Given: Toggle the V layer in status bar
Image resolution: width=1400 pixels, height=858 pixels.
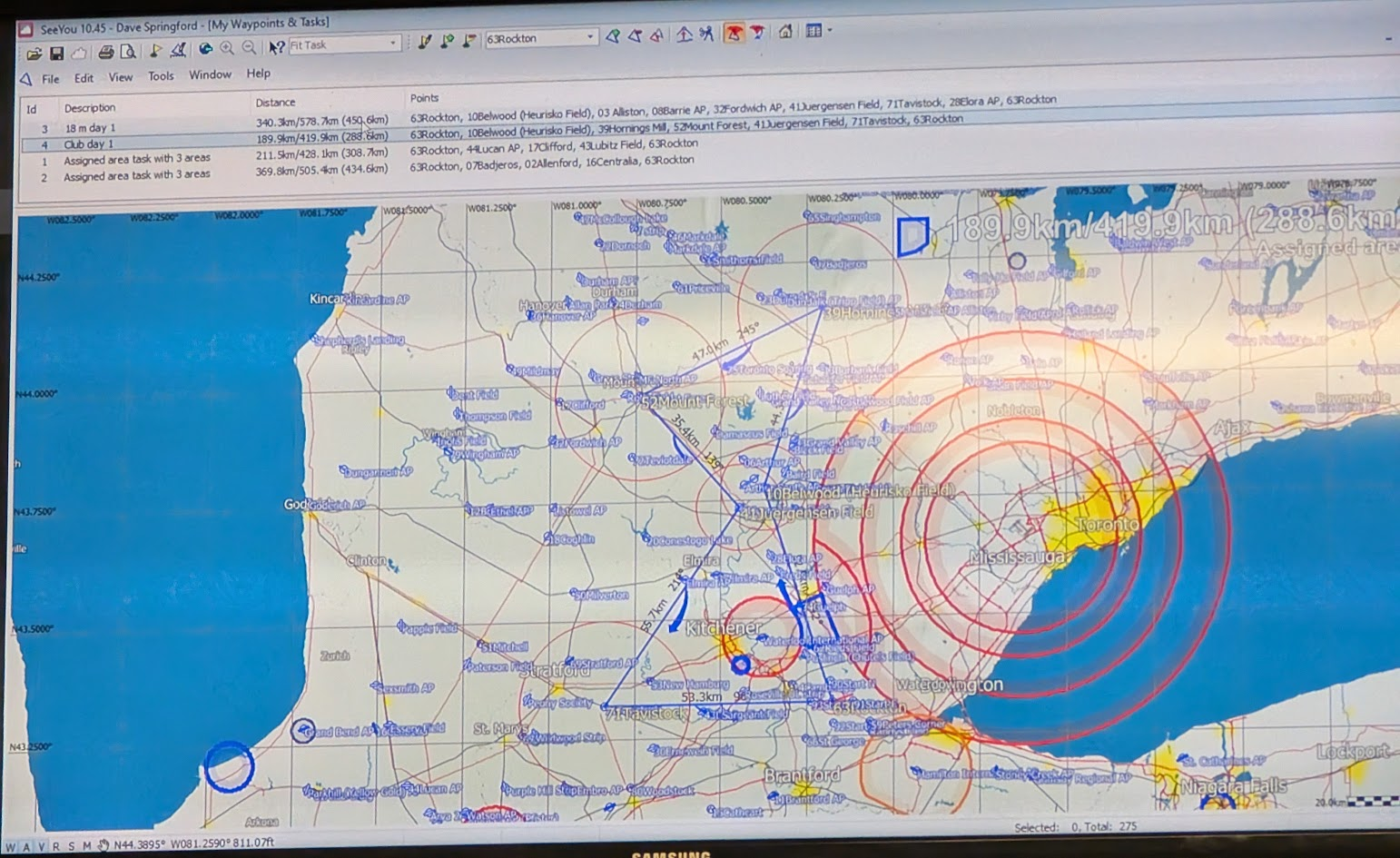Looking at the screenshot, I should pyautogui.click(x=41, y=846).
